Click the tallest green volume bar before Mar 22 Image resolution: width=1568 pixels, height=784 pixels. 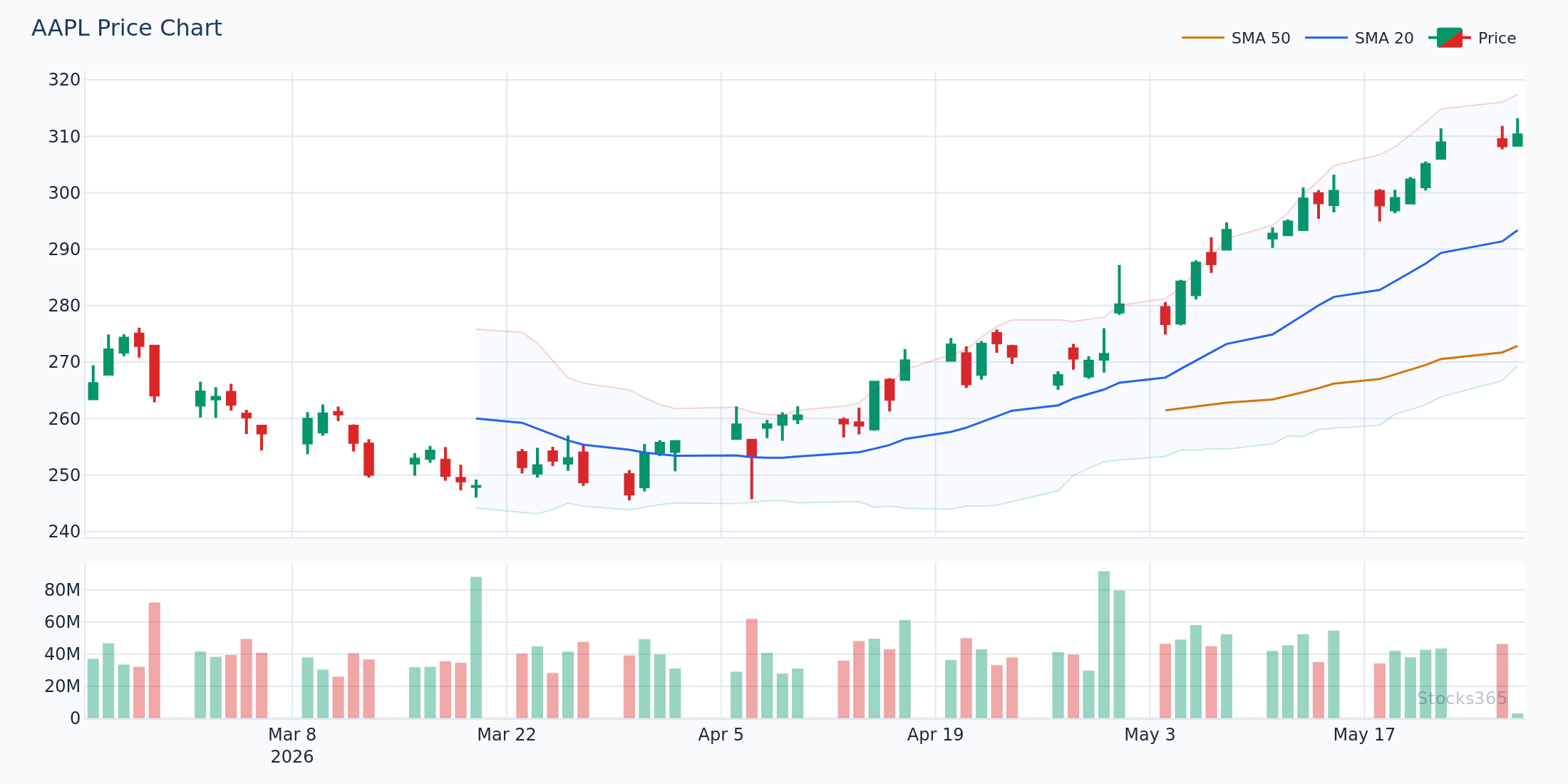point(476,647)
